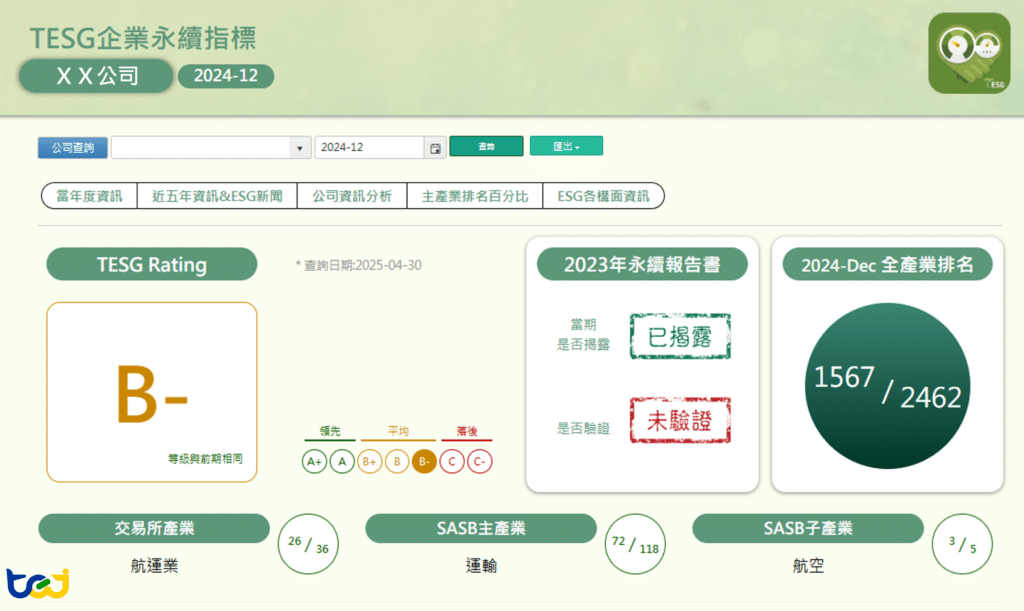Open the company selection dropdown
This screenshot has height=611, width=1024.
point(297,146)
